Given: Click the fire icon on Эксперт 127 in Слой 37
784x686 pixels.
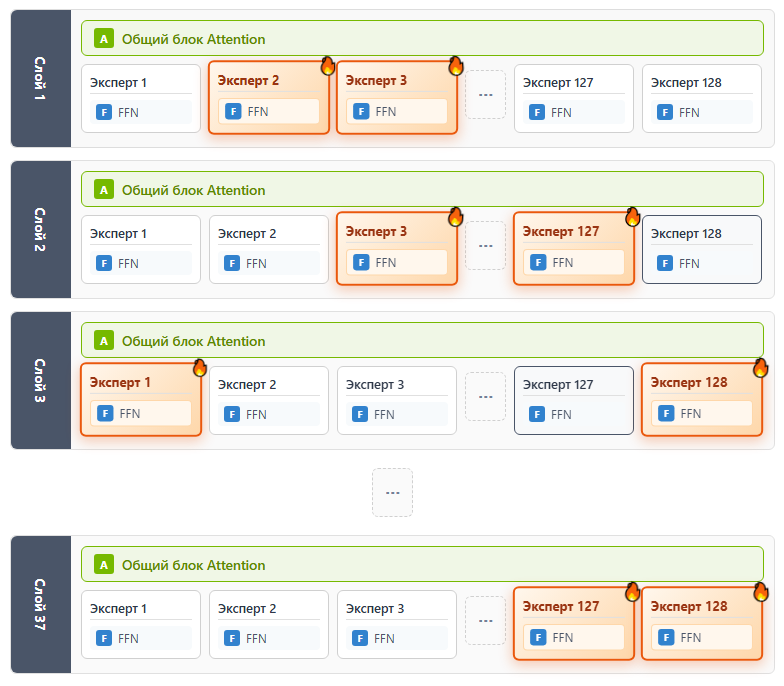Looking at the screenshot, I should tap(632, 592).
